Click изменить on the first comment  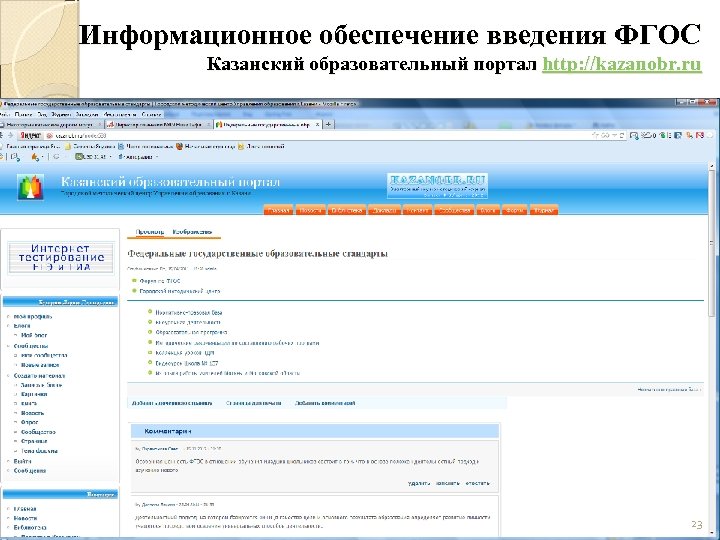coord(448,483)
